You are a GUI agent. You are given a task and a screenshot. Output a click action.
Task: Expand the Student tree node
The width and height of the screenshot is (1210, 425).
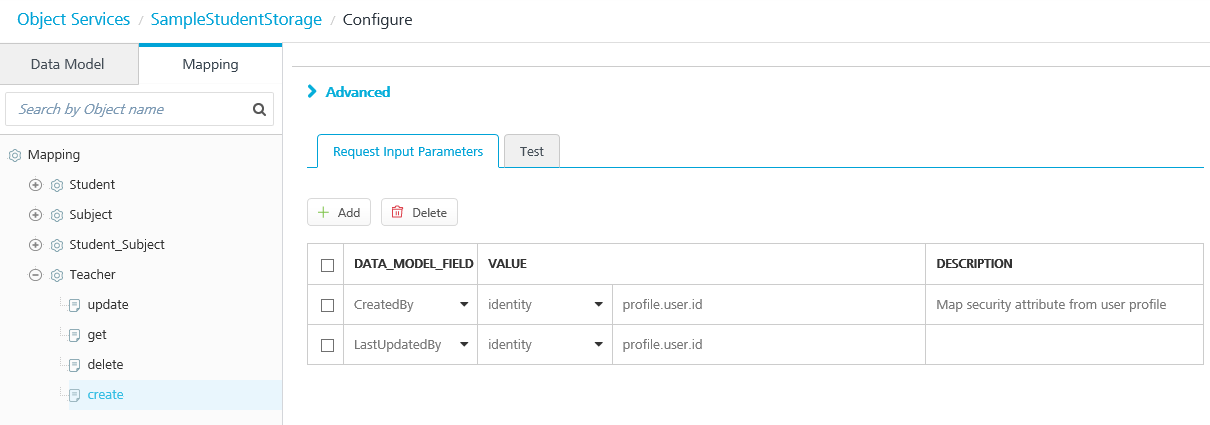click(x=36, y=185)
